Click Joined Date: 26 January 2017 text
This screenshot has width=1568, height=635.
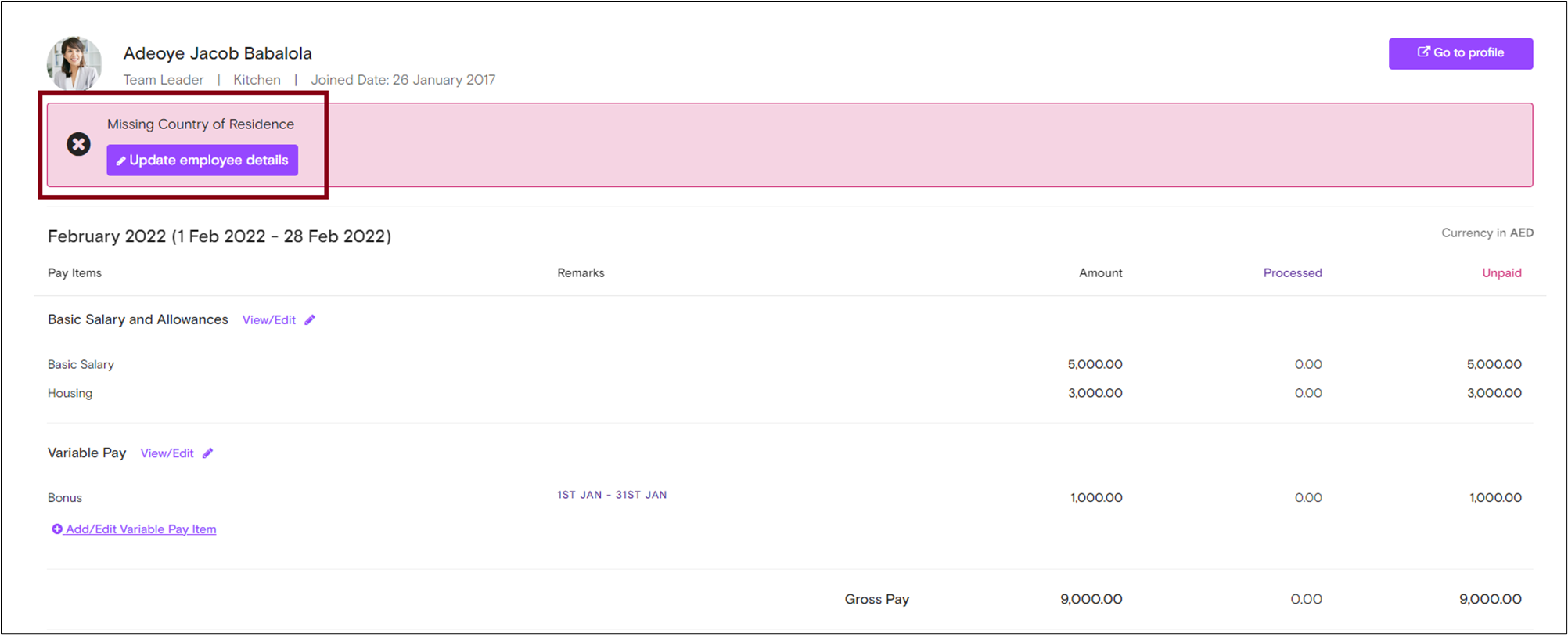click(x=403, y=80)
